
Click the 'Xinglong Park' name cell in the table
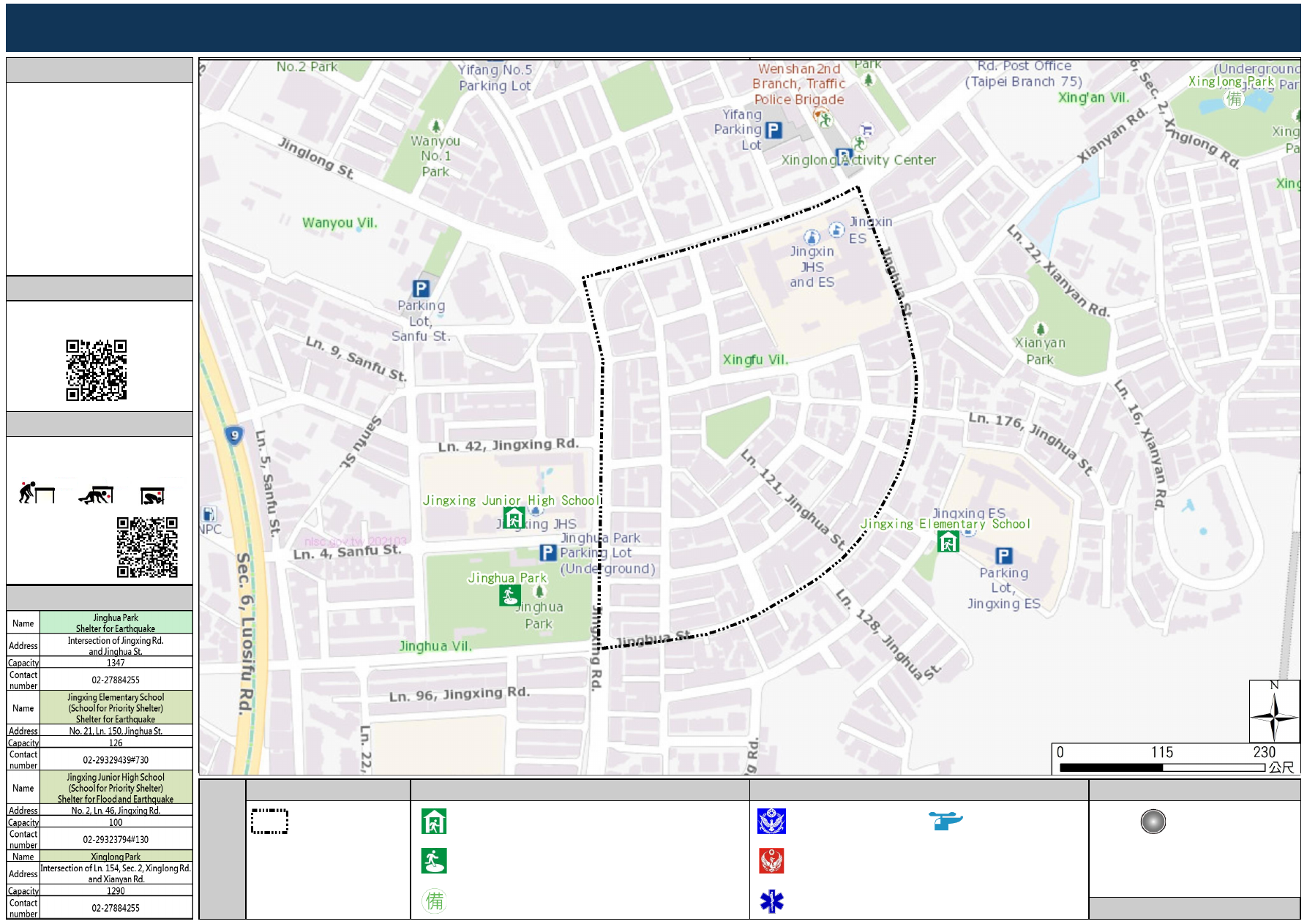(116, 856)
